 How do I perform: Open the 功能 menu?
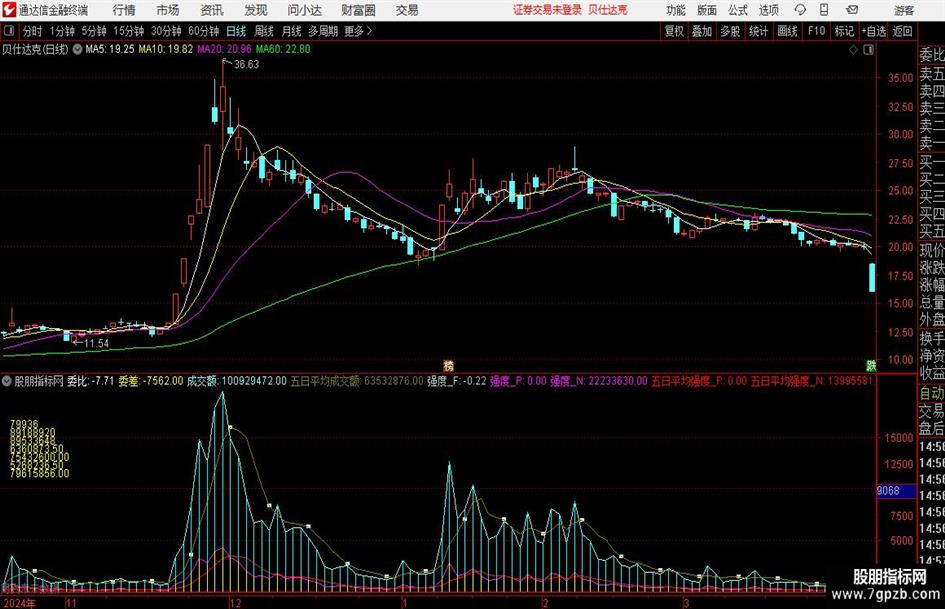click(x=676, y=10)
